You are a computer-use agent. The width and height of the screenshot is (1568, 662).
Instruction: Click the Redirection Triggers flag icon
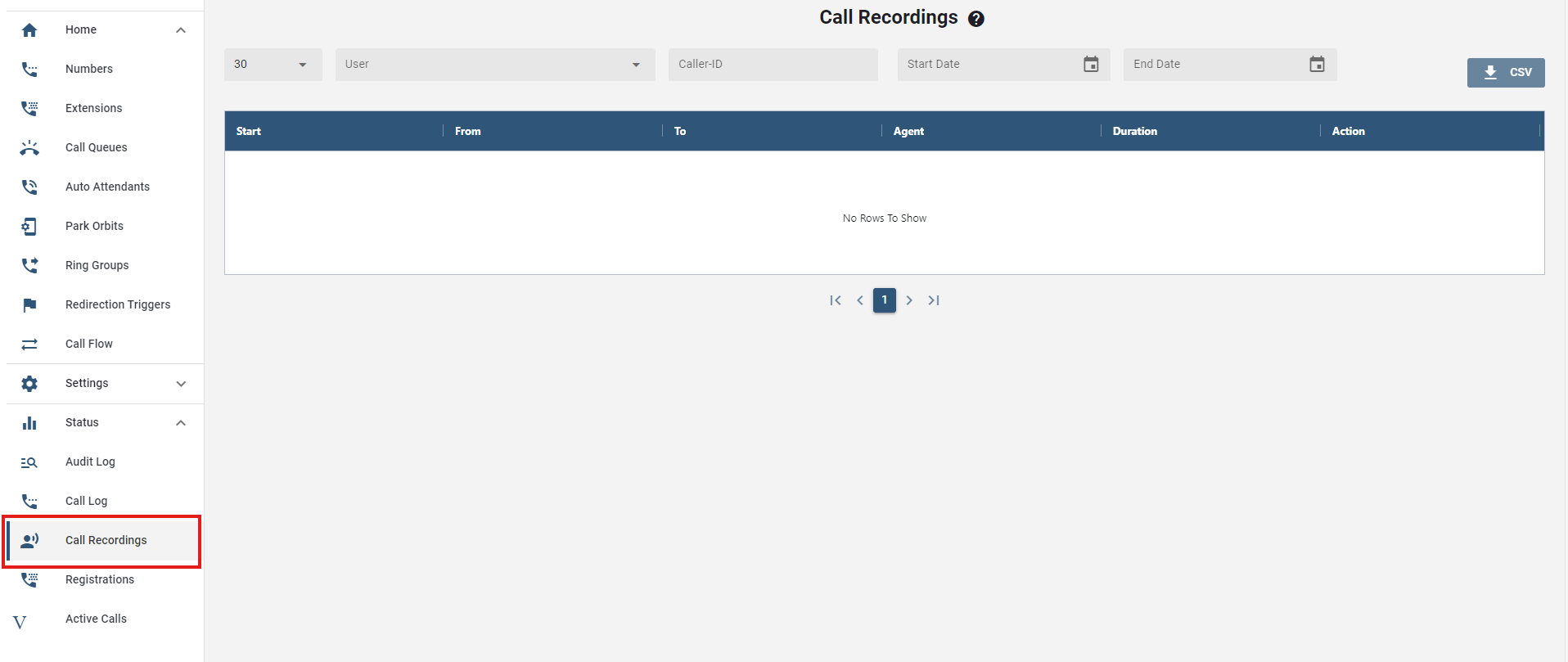point(29,305)
